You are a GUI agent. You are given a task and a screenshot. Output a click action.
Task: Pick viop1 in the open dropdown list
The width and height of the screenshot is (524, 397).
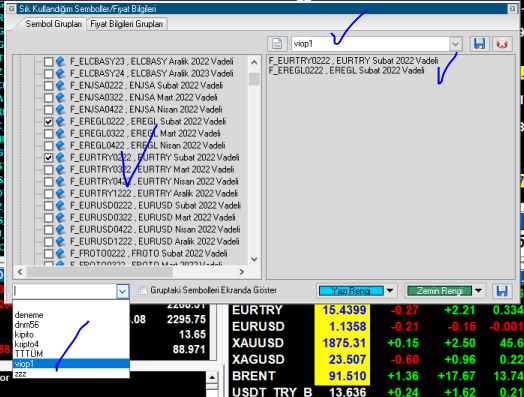71,364
